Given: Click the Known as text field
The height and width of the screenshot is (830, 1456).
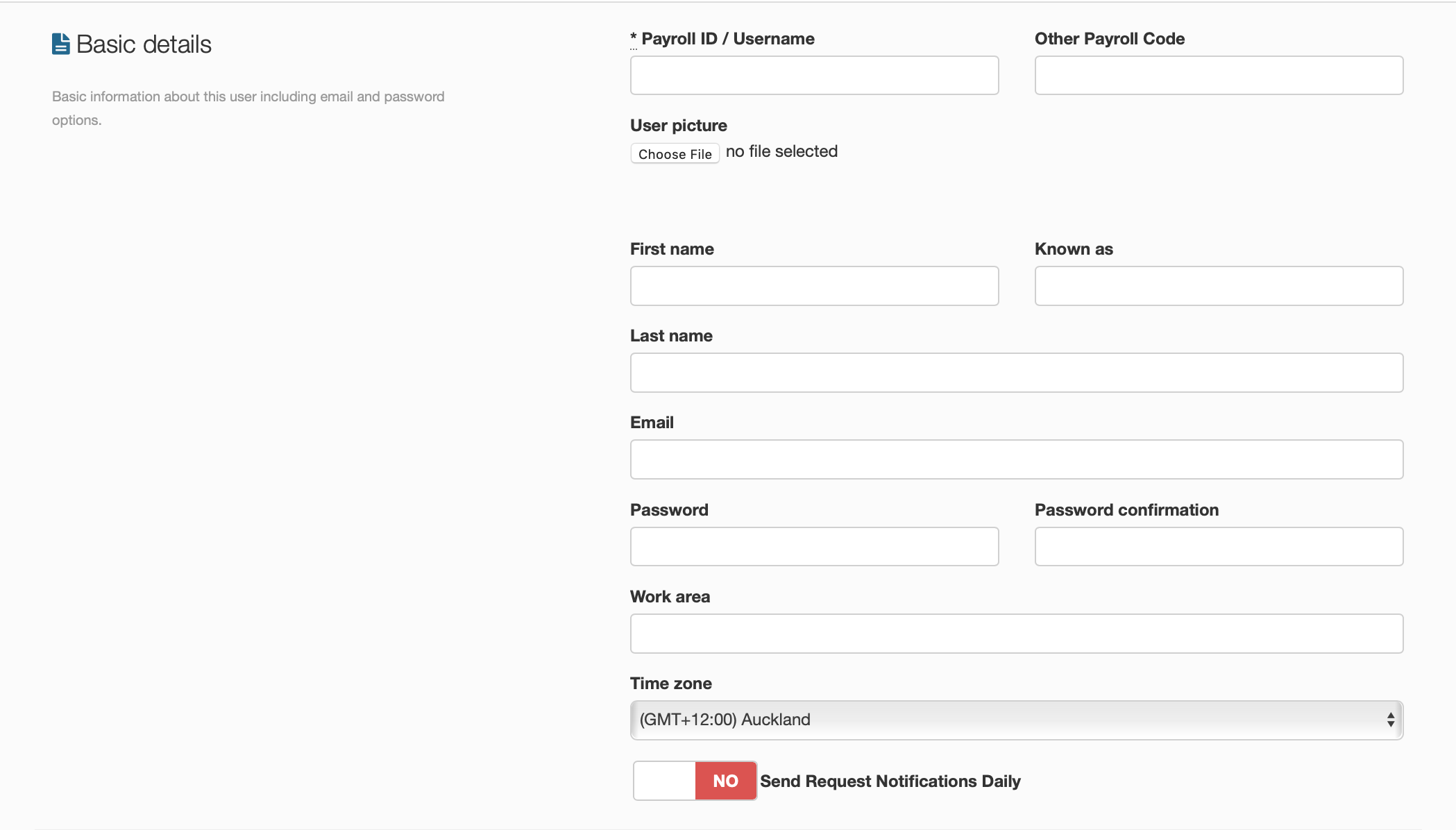Looking at the screenshot, I should tap(1218, 285).
